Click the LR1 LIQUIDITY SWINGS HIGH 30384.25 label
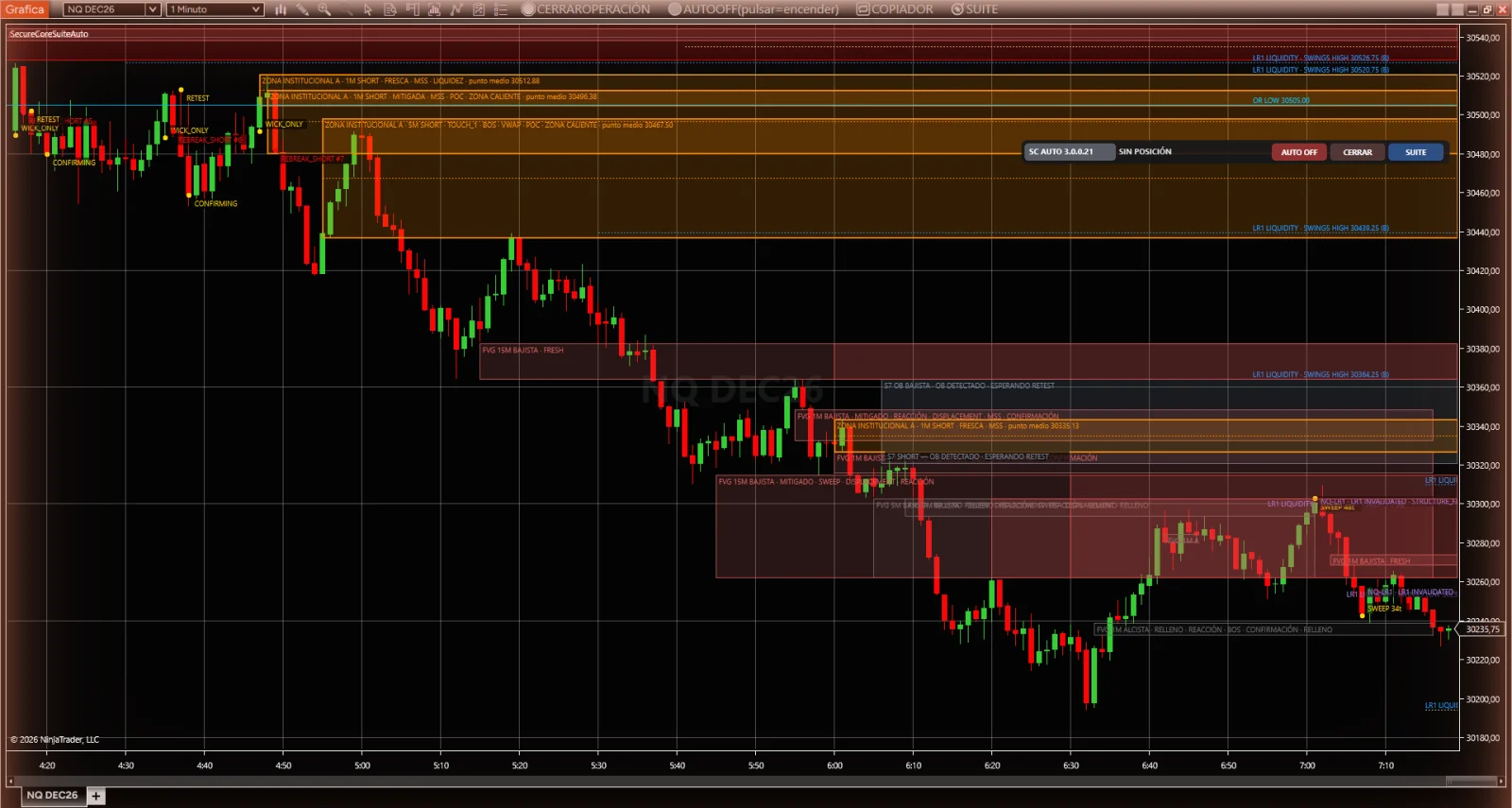 click(x=1320, y=375)
